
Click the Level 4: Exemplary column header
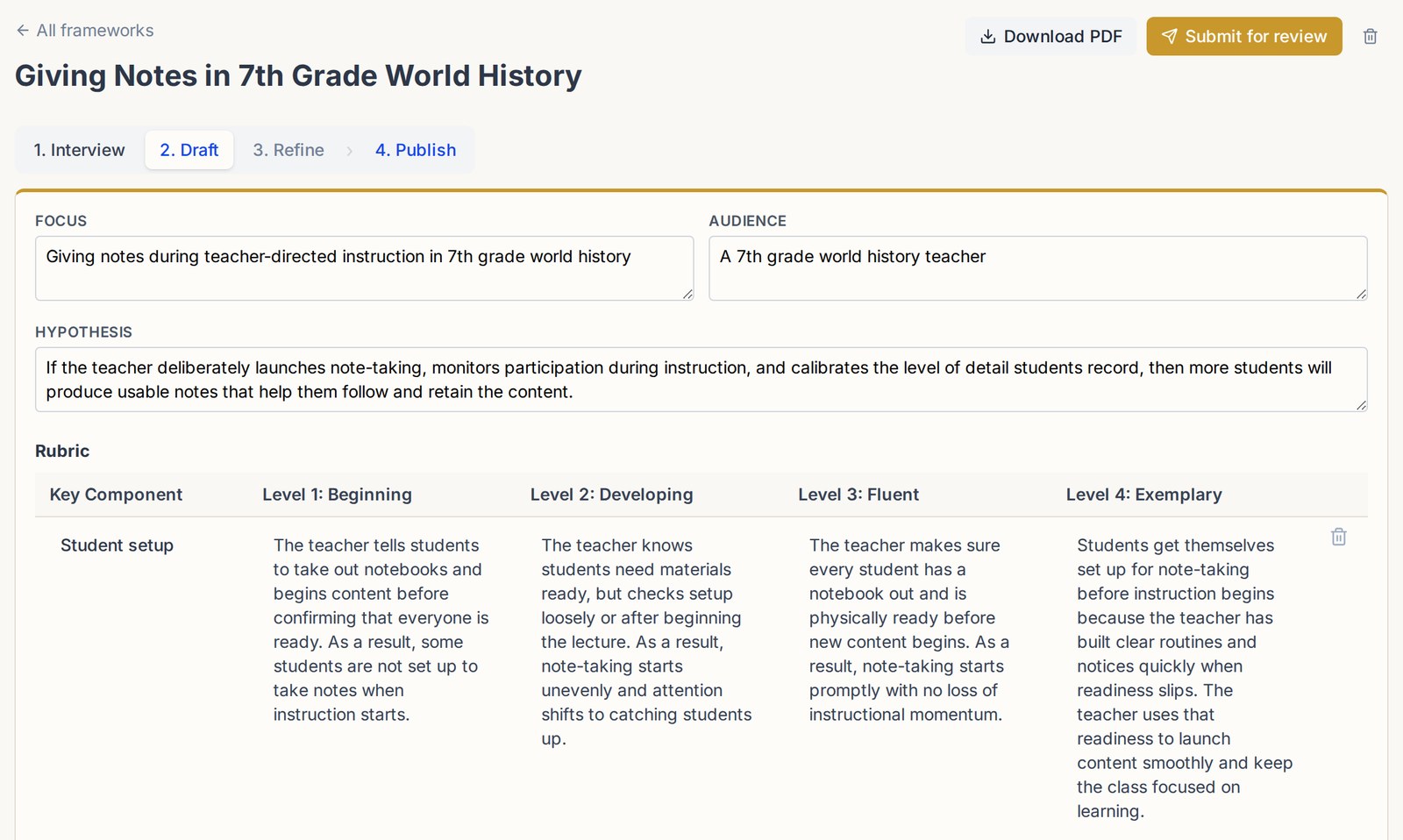[1143, 495]
